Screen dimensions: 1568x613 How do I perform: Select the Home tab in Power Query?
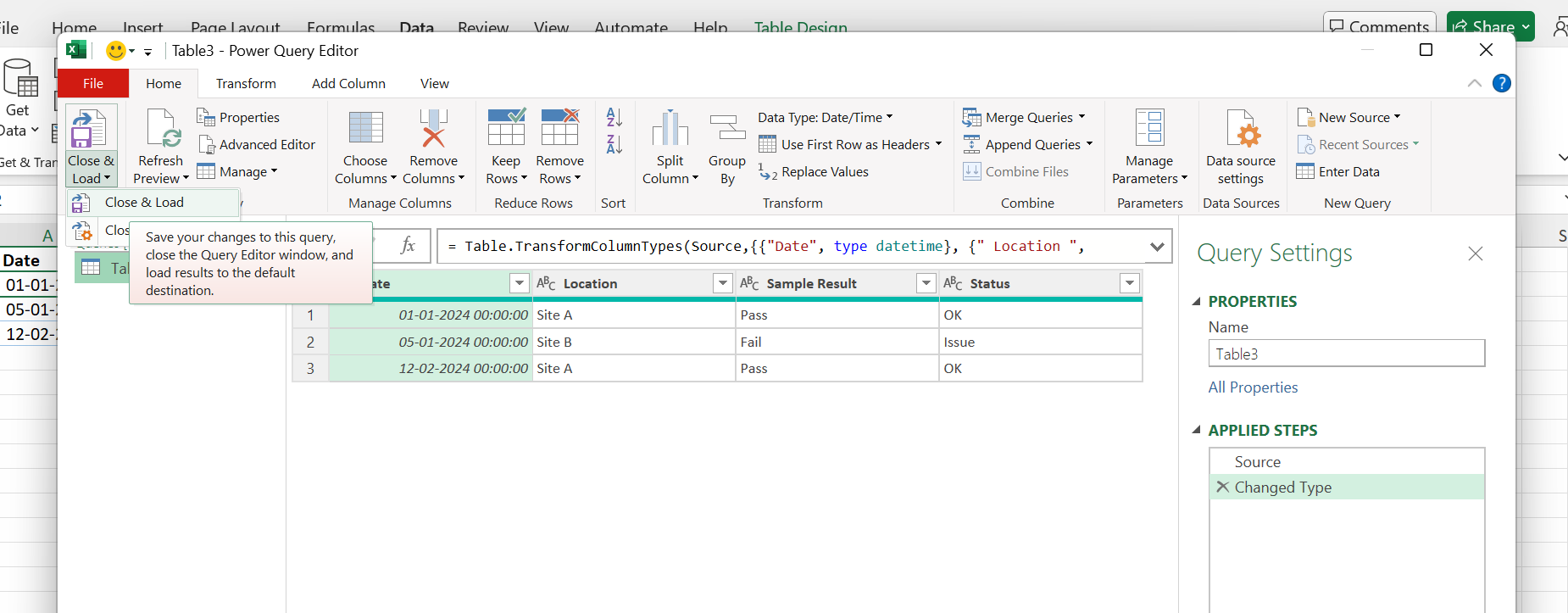[164, 83]
